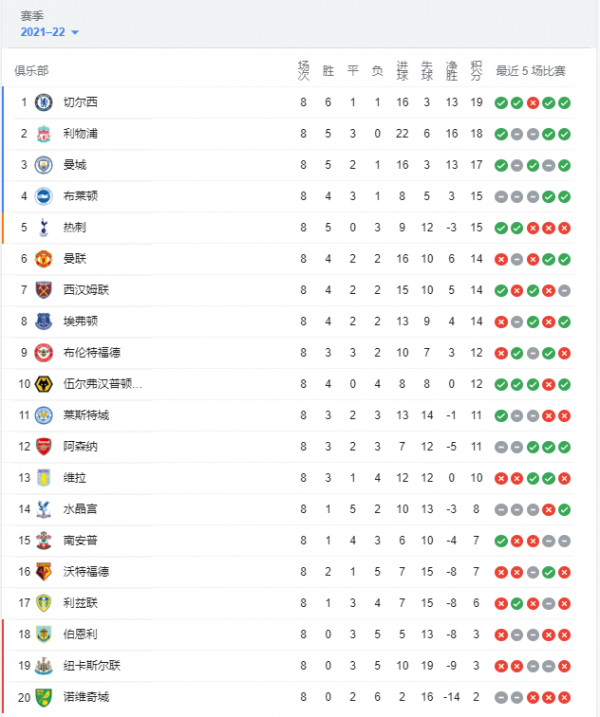Screen dimensions: 600x717
Task: Click the Manchester United crest icon
Action: (43, 259)
